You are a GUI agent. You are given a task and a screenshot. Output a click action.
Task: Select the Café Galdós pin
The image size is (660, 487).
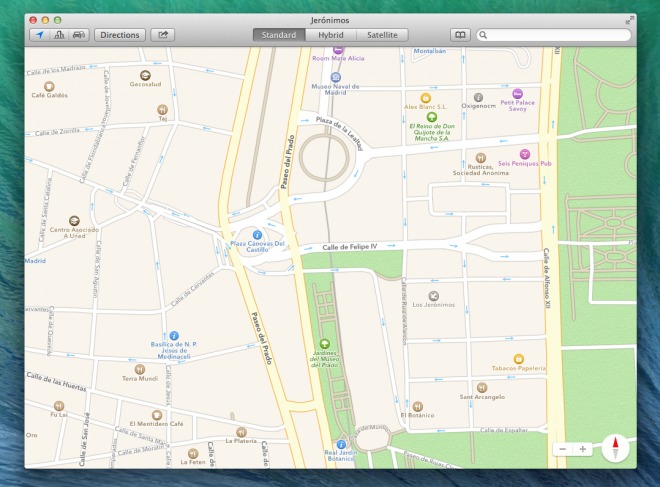[x=49, y=87]
